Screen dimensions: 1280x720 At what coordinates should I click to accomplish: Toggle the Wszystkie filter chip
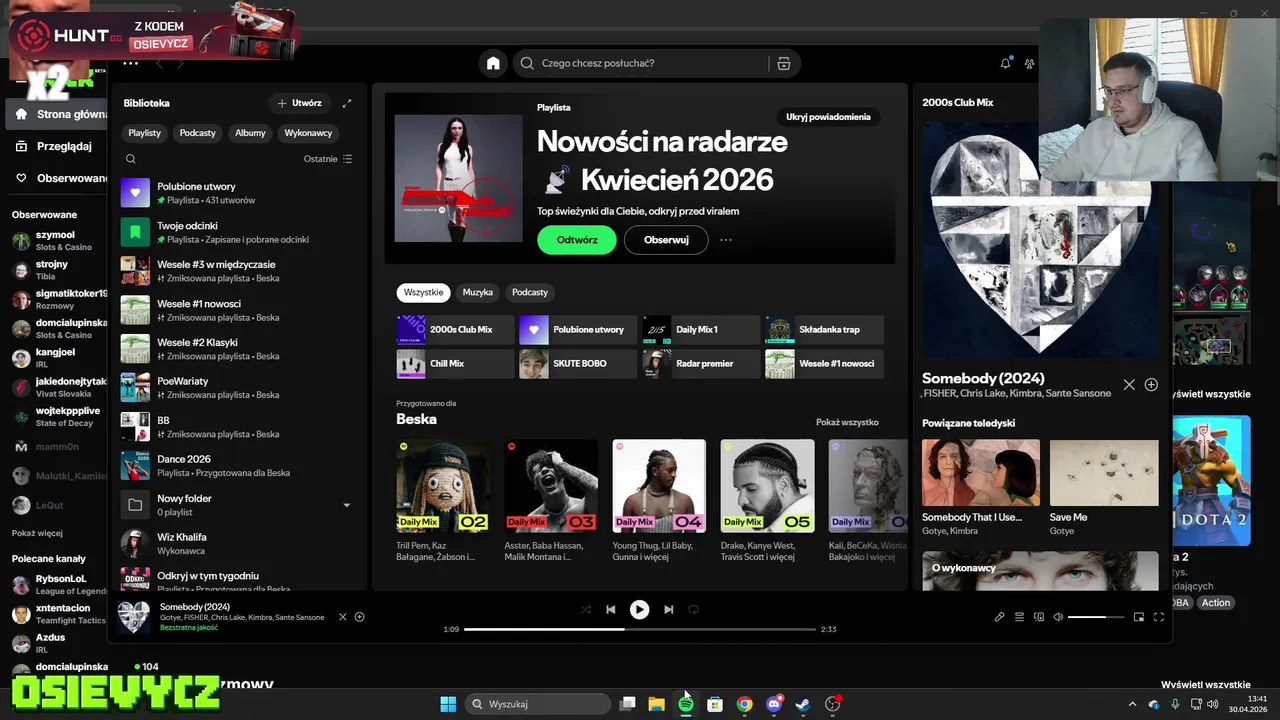point(424,292)
